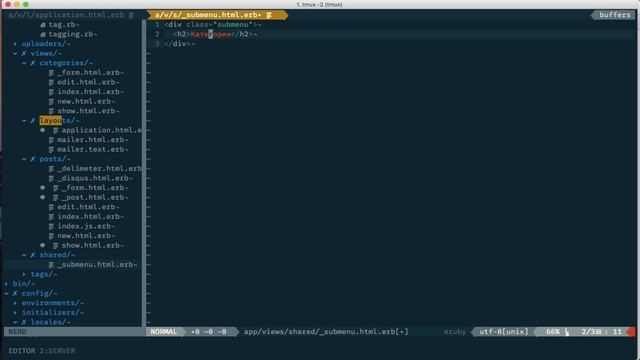Open categories edit.html.erb file
This screenshot has height=360, width=640.
click(88, 82)
